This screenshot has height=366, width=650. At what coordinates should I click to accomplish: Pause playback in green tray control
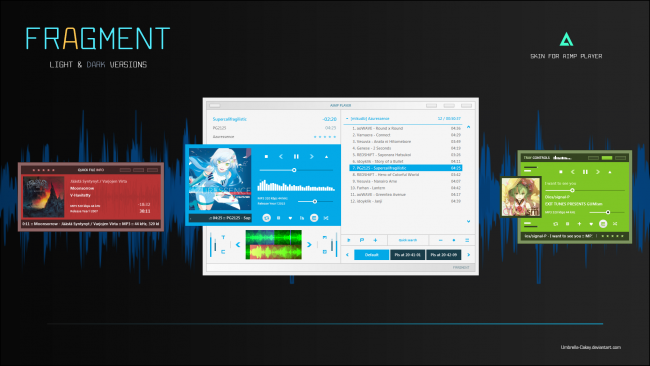pyautogui.click(x=585, y=172)
